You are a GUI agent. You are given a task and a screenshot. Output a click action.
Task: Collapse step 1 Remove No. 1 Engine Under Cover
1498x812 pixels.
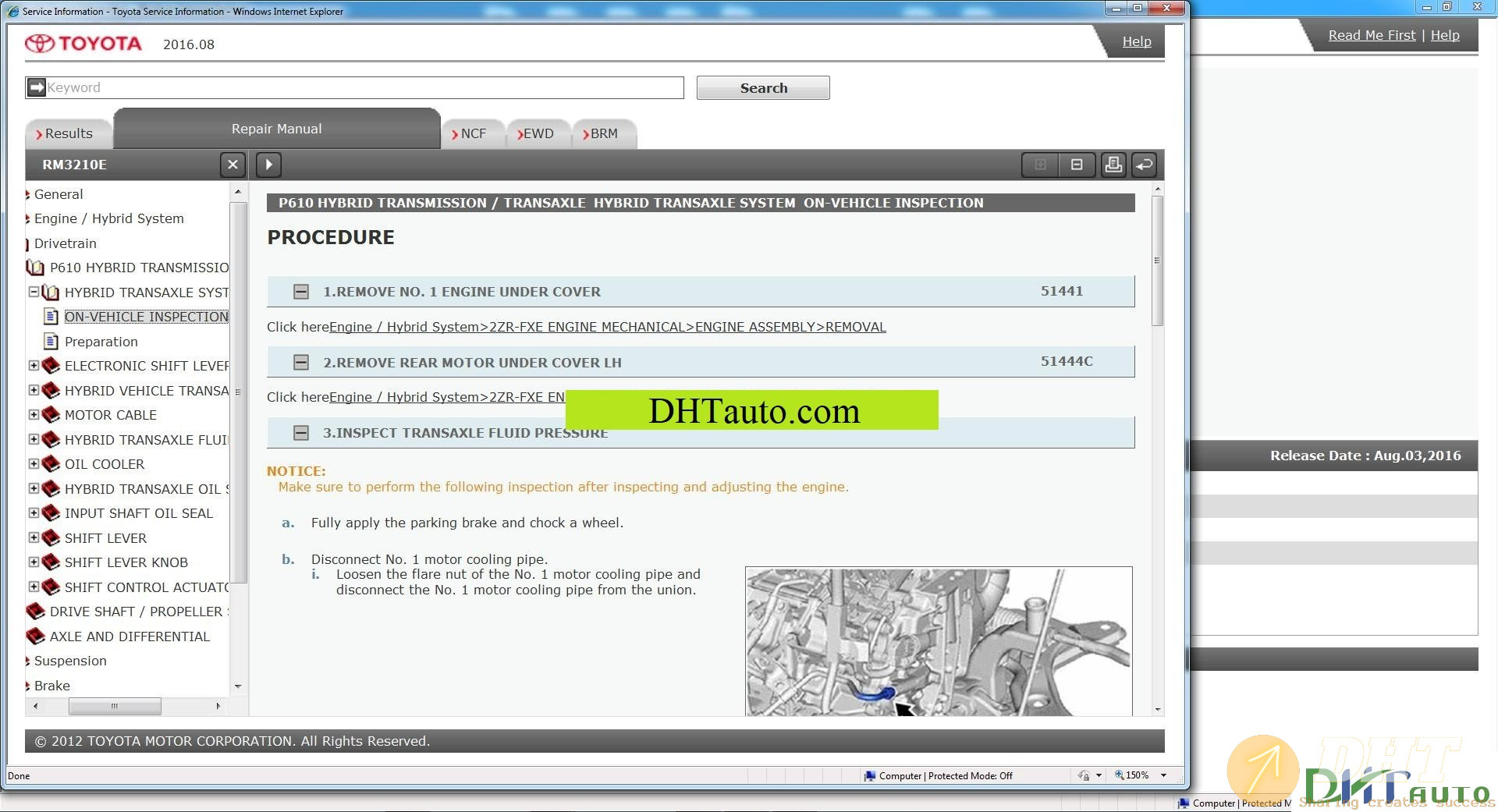pos(301,292)
